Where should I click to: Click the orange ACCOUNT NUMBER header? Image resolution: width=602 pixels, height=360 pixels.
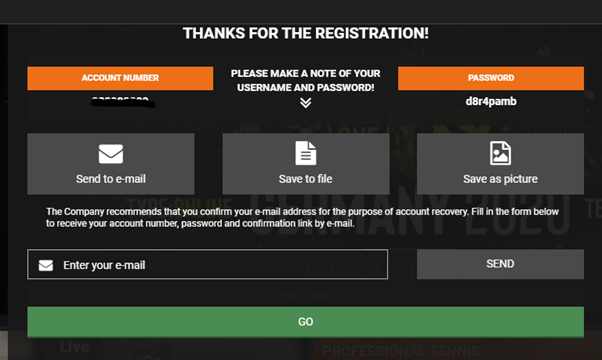120,78
